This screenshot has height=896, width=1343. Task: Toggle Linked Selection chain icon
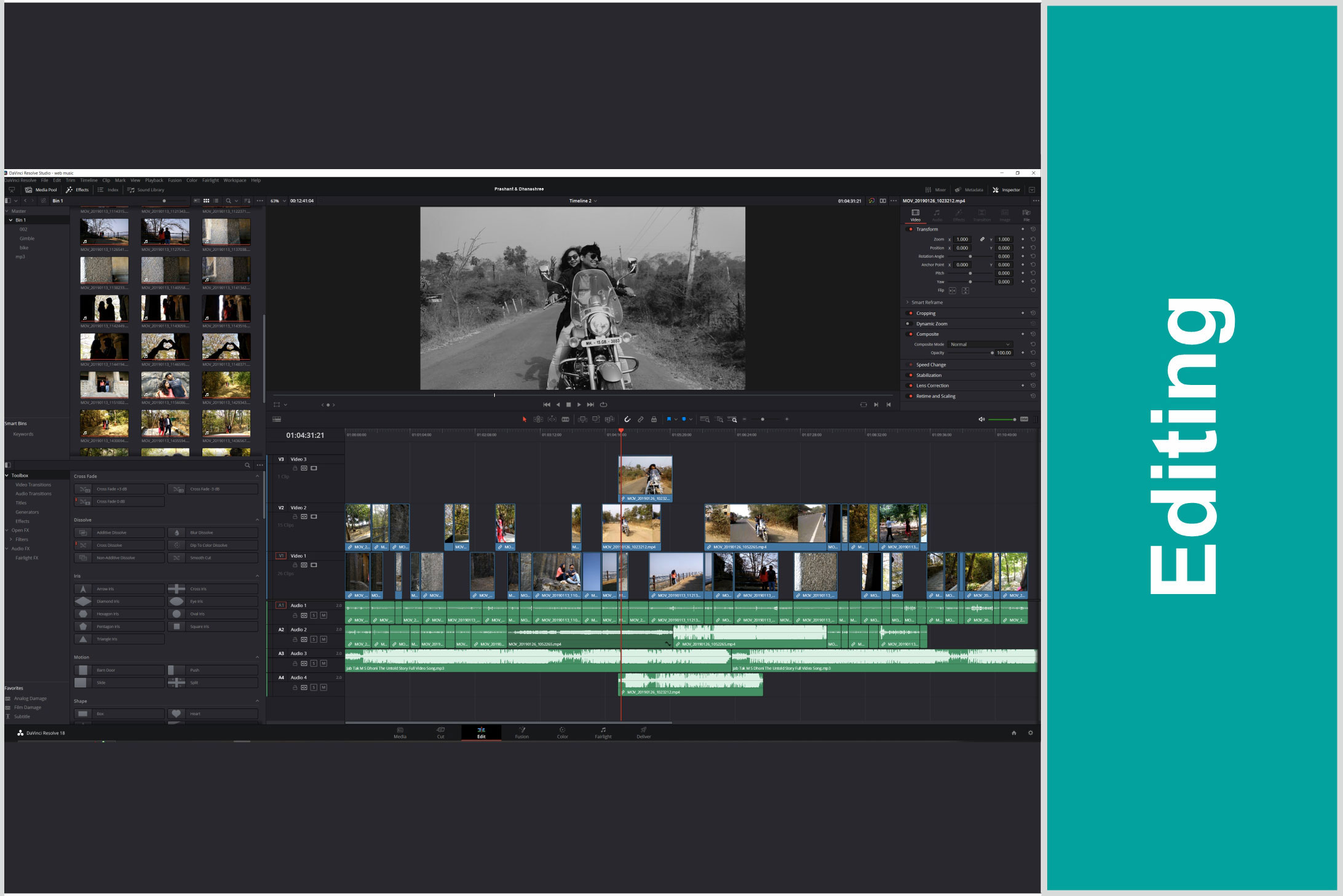(640, 419)
